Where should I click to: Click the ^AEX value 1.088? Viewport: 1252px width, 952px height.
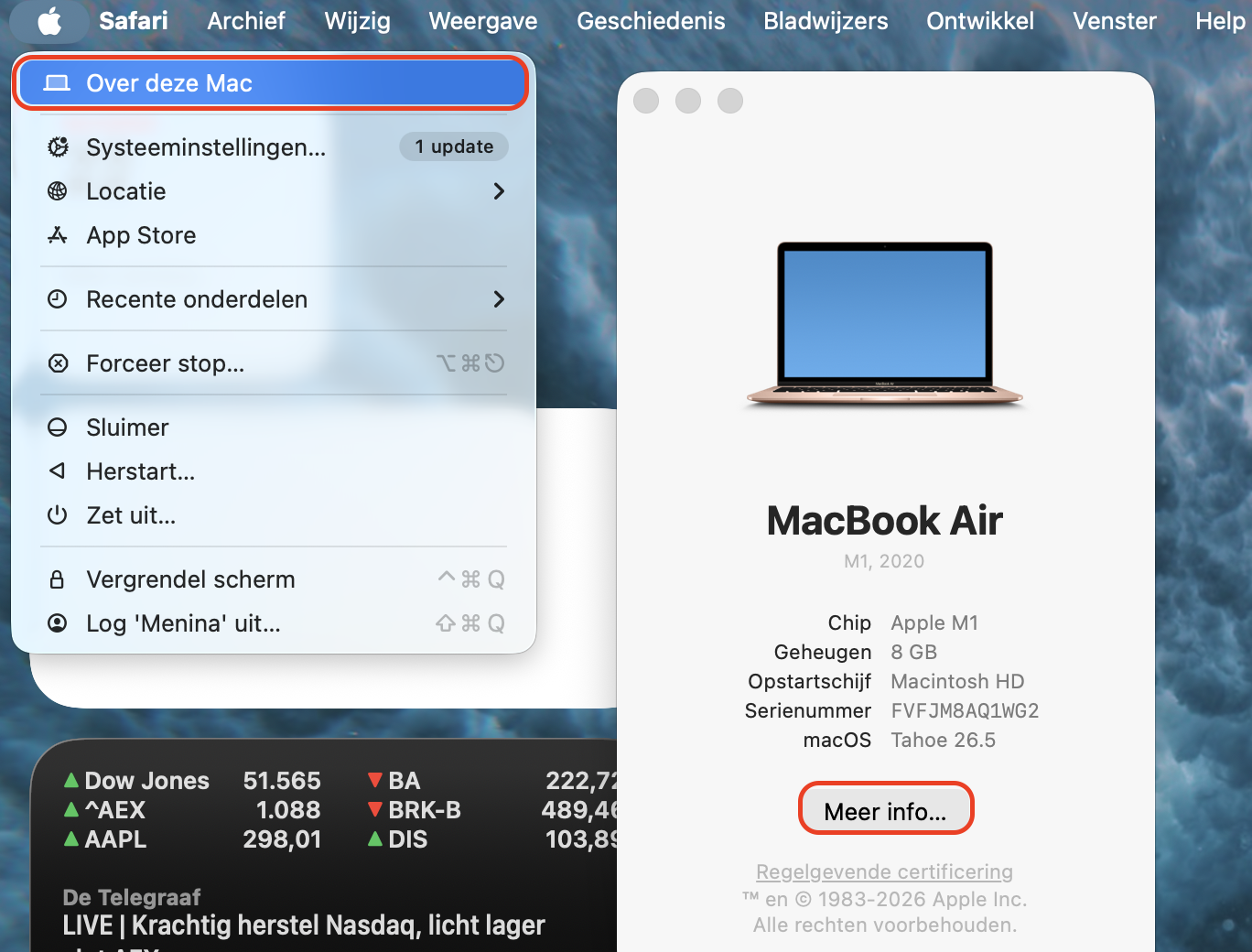point(288,810)
